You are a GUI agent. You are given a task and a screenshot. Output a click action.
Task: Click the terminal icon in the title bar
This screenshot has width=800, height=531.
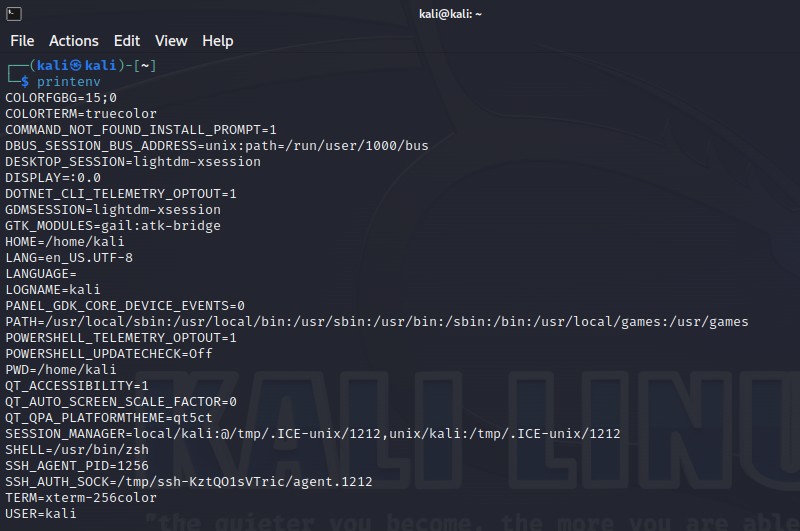(x=12, y=13)
